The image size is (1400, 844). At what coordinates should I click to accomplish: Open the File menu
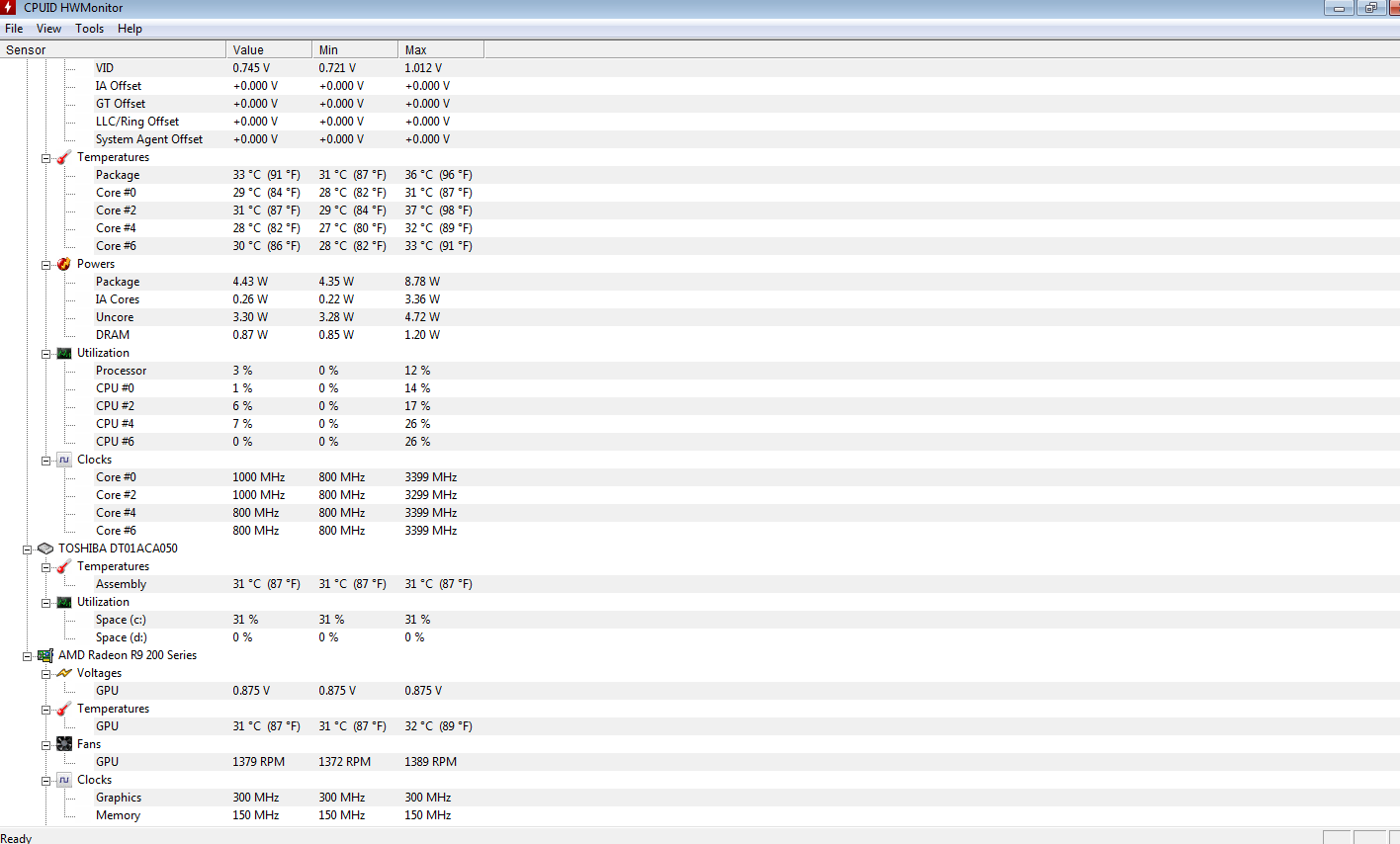click(14, 29)
